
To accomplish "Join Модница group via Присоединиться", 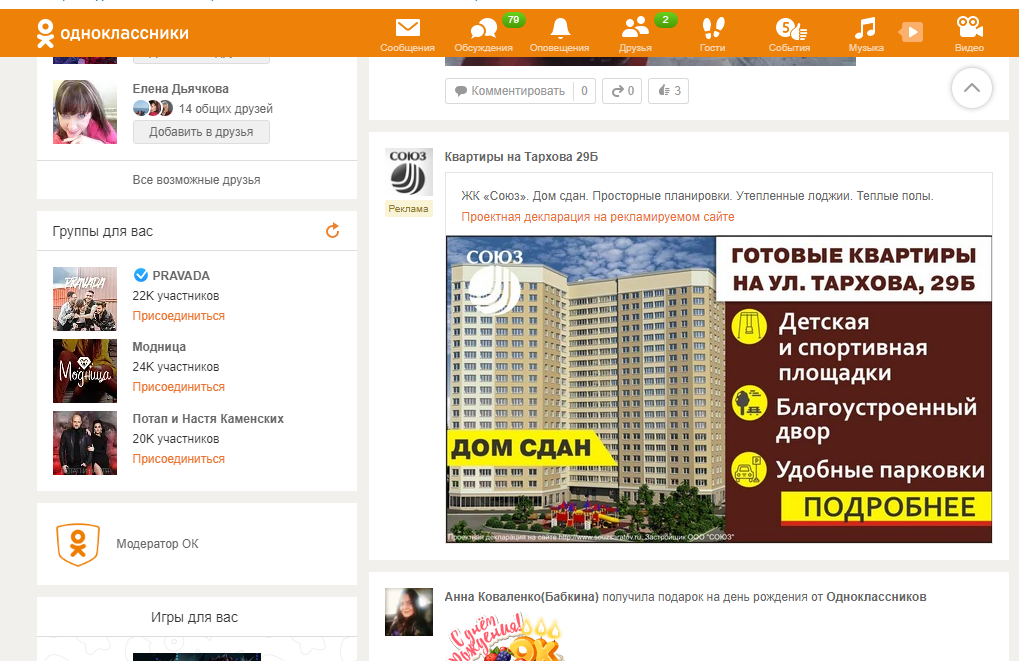I will [x=179, y=387].
